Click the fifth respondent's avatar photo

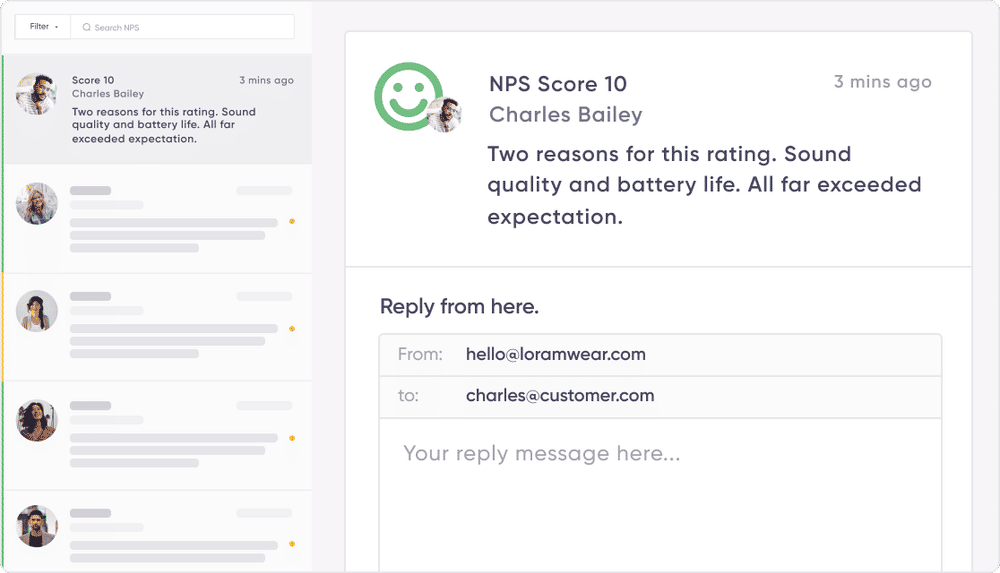click(x=36, y=525)
